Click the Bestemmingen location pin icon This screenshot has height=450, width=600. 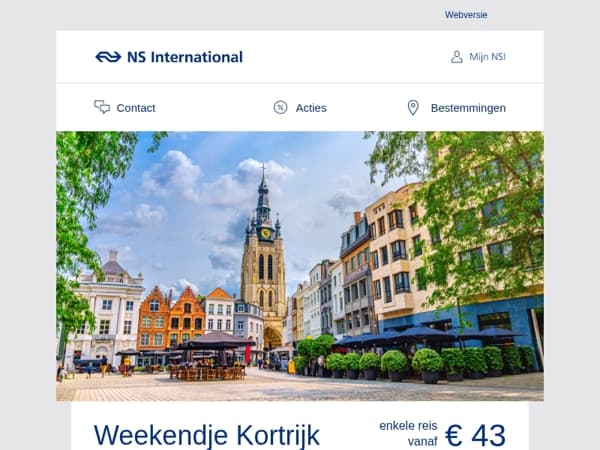[x=413, y=108]
